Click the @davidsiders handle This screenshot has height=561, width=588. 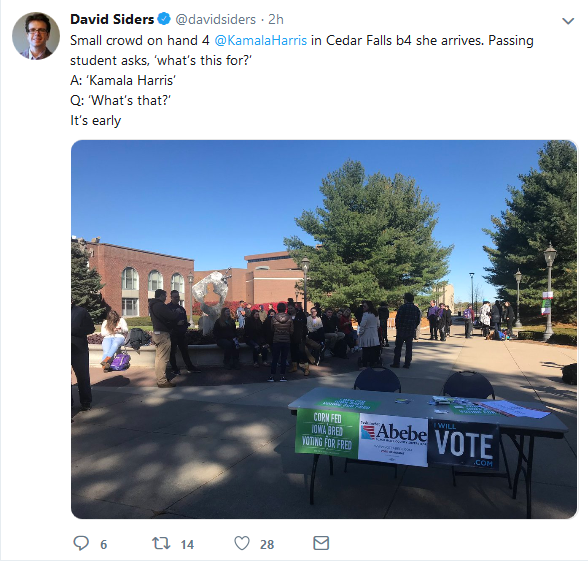click(x=215, y=19)
